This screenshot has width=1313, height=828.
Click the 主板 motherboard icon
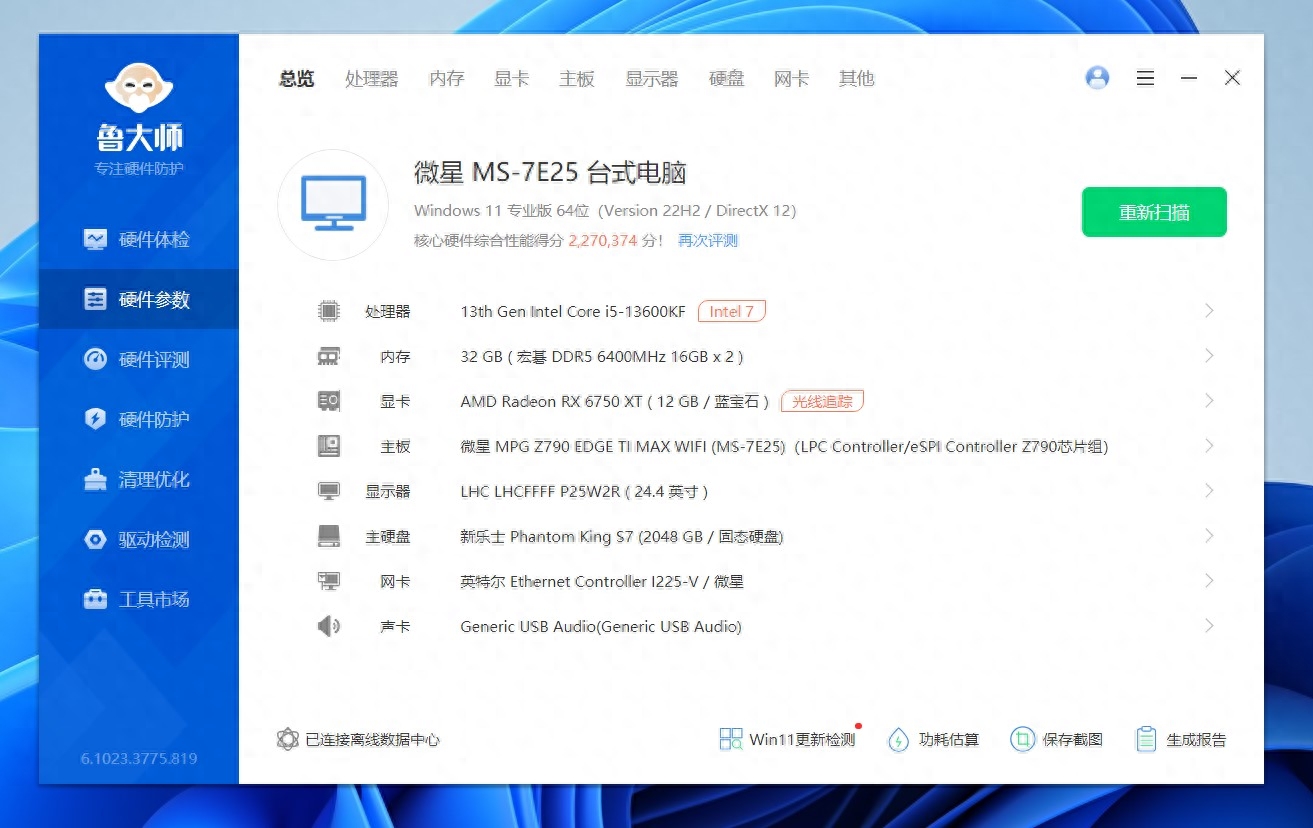click(328, 446)
